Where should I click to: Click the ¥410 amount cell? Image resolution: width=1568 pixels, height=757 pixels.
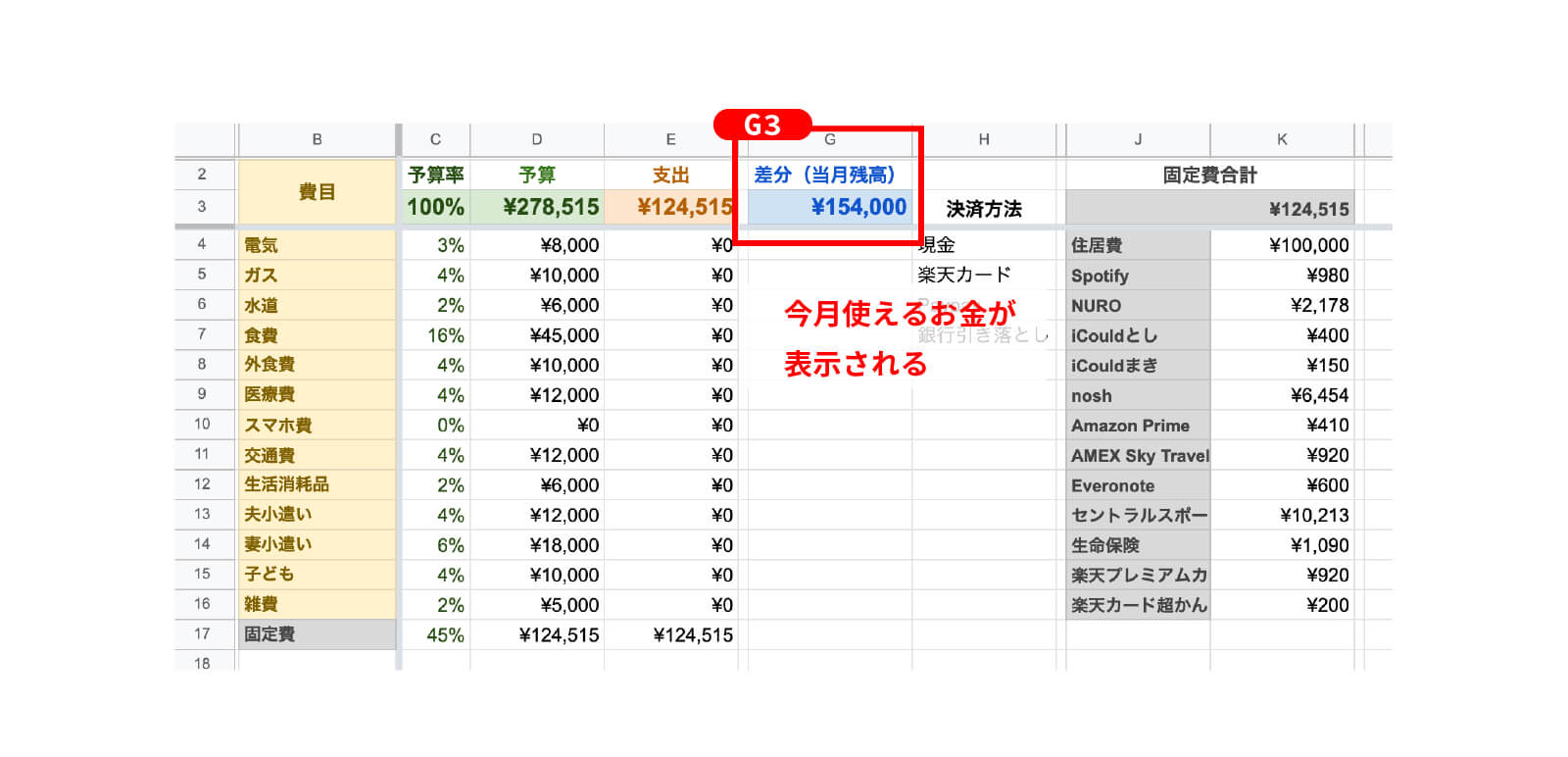(1283, 425)
